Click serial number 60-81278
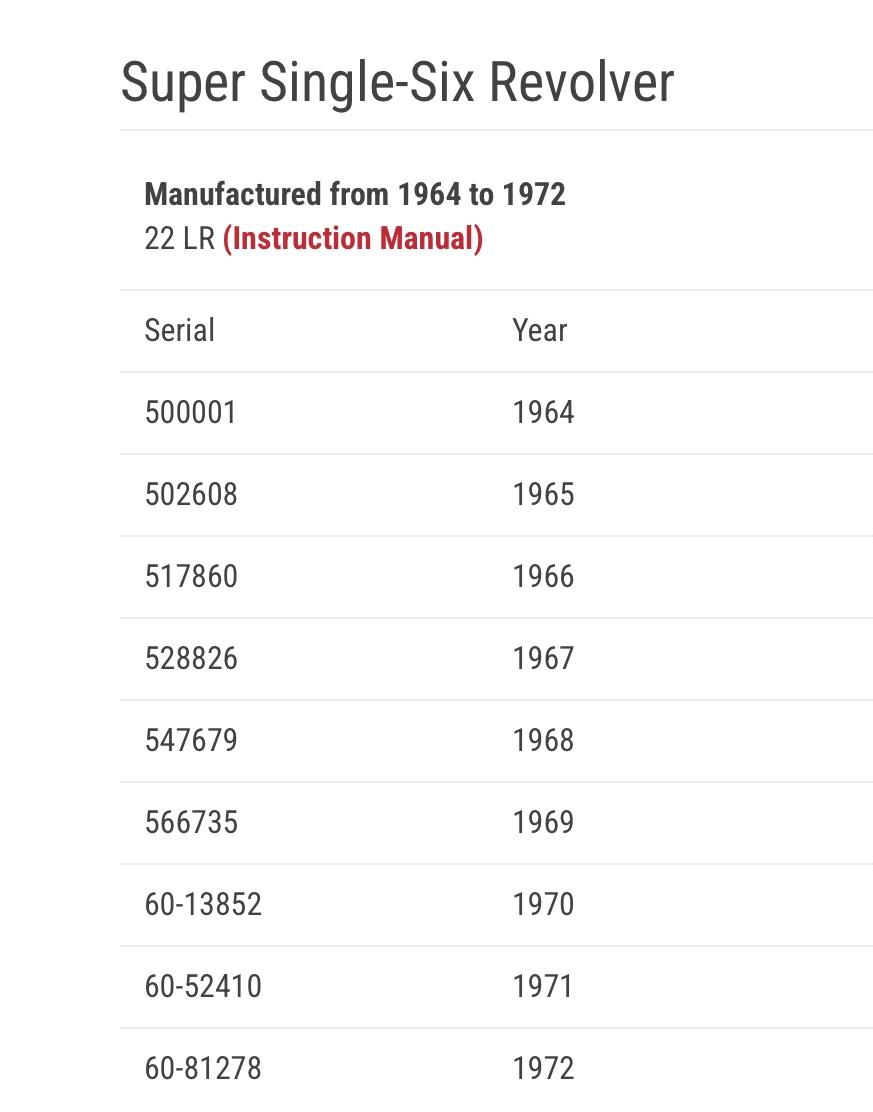The width and height of the screenshot is (873, 1112). [203, 1068]
